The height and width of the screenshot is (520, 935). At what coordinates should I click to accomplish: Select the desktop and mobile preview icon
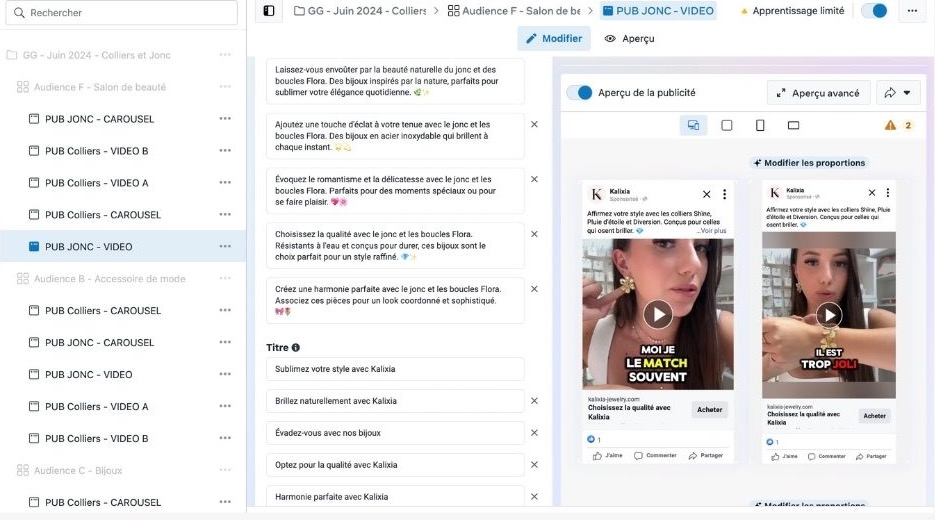pyautogui.click(x=693, y=125)
